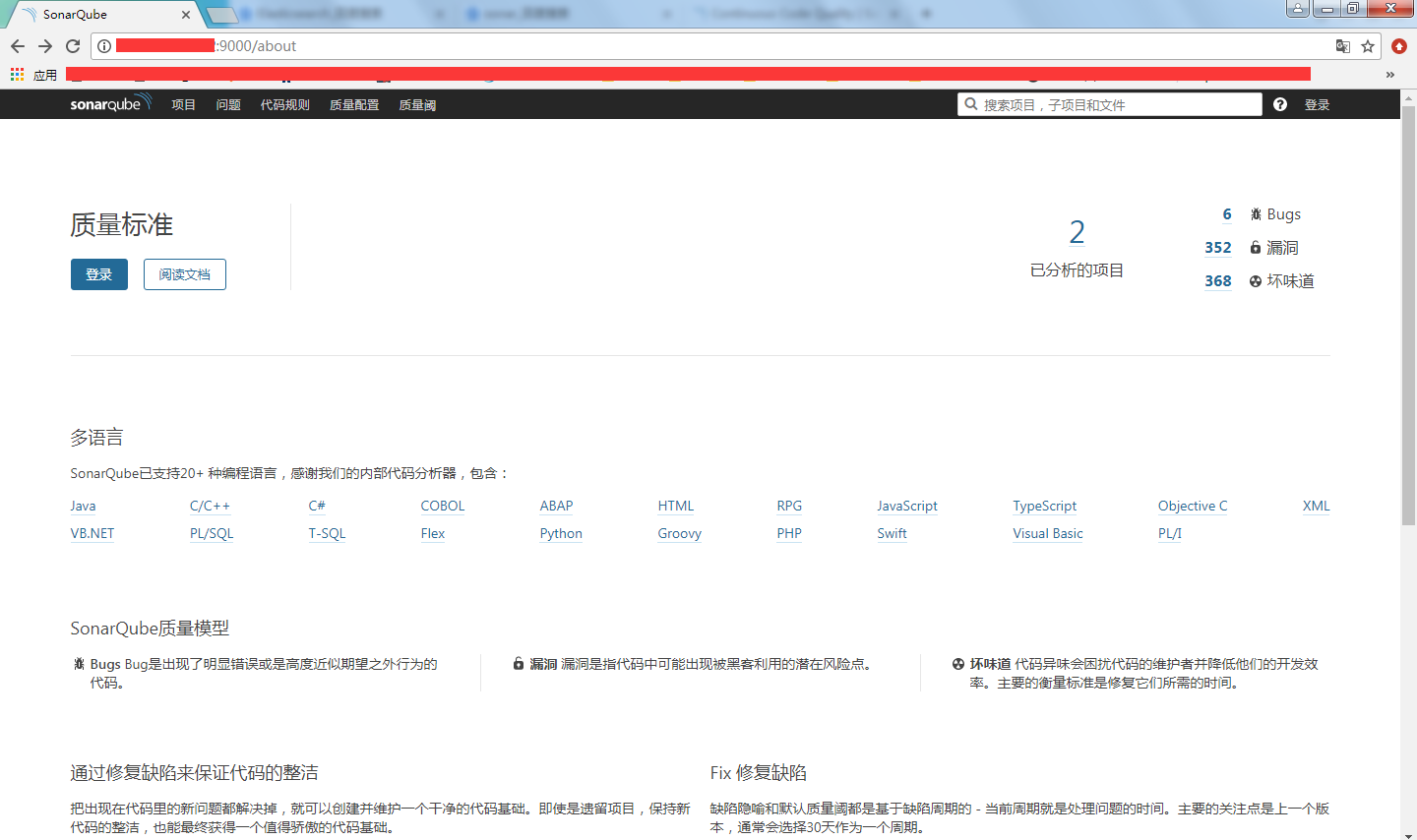Close the SonarQube browser tab
The width and height of the screenshot is (1417, 840).
pos(186,15)
